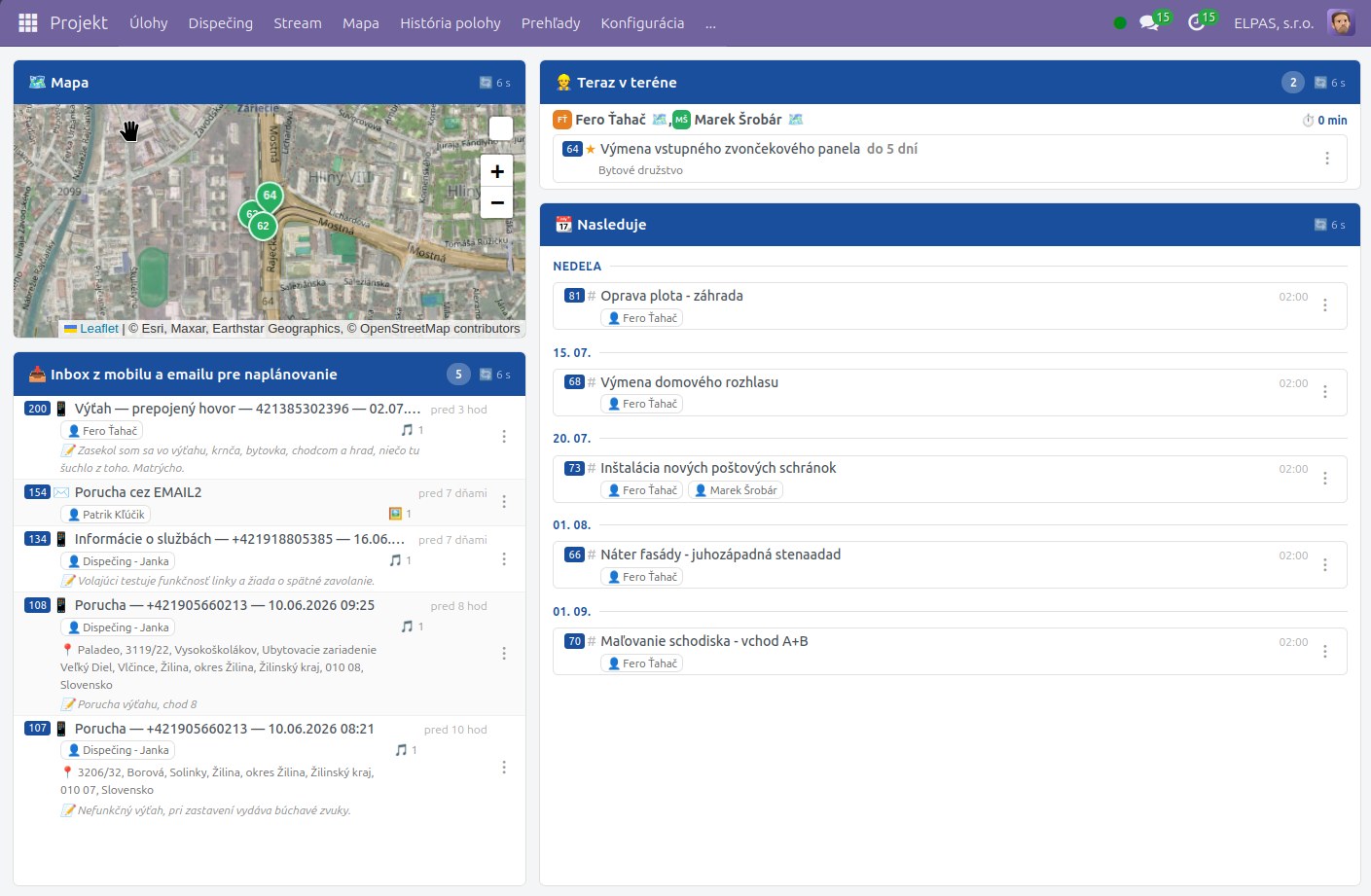Click the MŠ green avatar badge
Image resolution: width=1371 pixels, height=896 pixels.
[x=681, y=120]
